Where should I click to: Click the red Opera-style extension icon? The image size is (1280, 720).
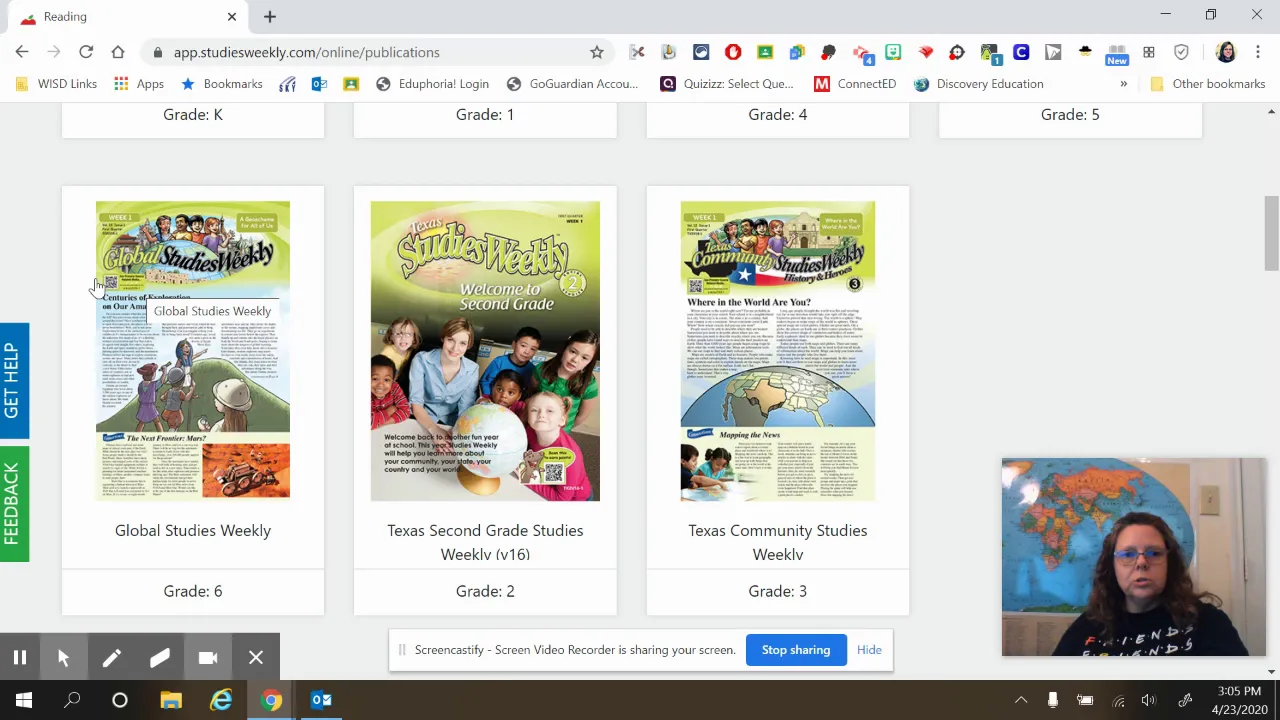coord(733,52)
